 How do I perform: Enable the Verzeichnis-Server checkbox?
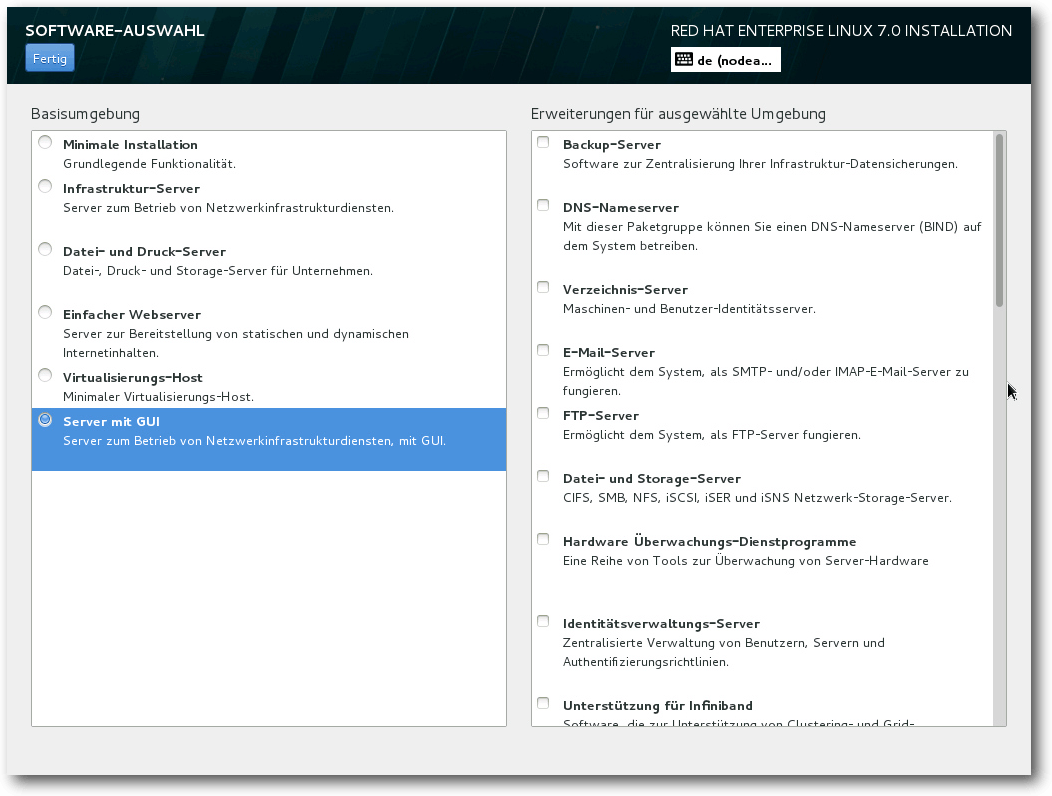[543, 287]
